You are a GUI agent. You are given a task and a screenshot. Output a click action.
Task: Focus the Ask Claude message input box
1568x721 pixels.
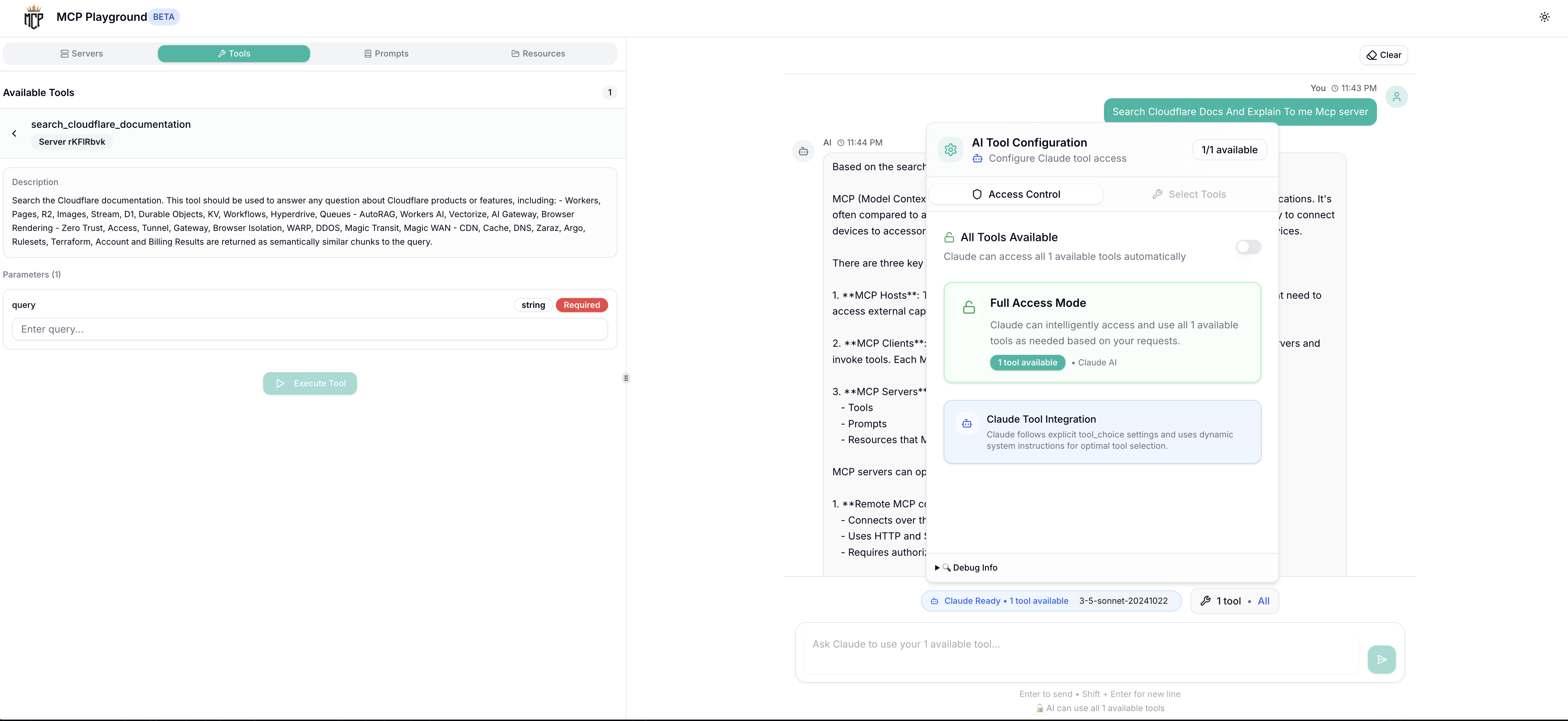tap(1081, 653)
